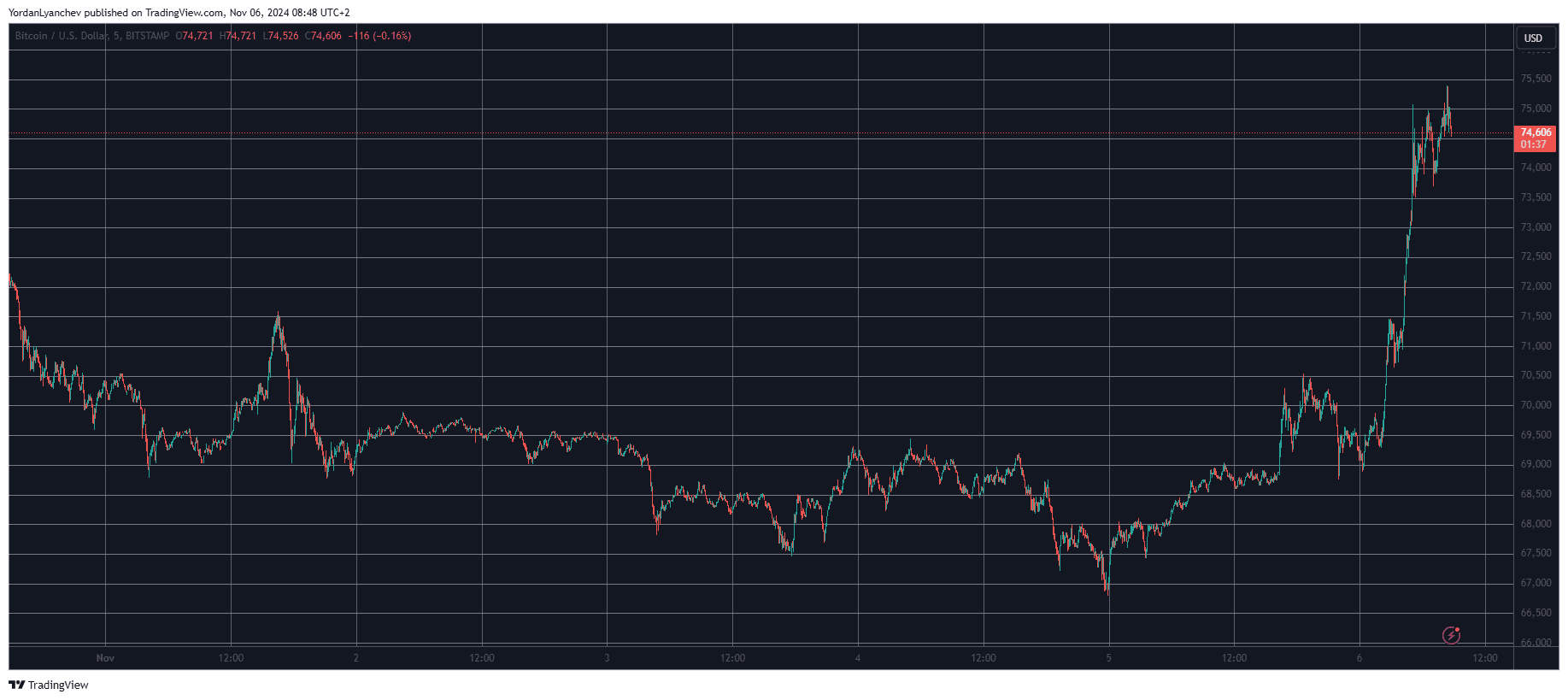Viewport: 1568px width, 700px height.
Task: Click the TradingView logo at the bottom left
Action: 49,685
